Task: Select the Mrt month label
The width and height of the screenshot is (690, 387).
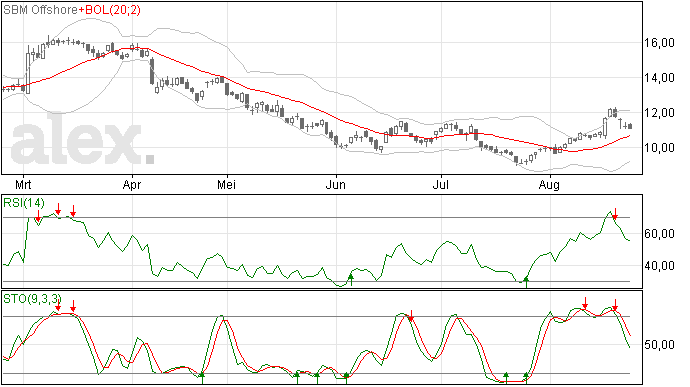Action: pos(23,184)
